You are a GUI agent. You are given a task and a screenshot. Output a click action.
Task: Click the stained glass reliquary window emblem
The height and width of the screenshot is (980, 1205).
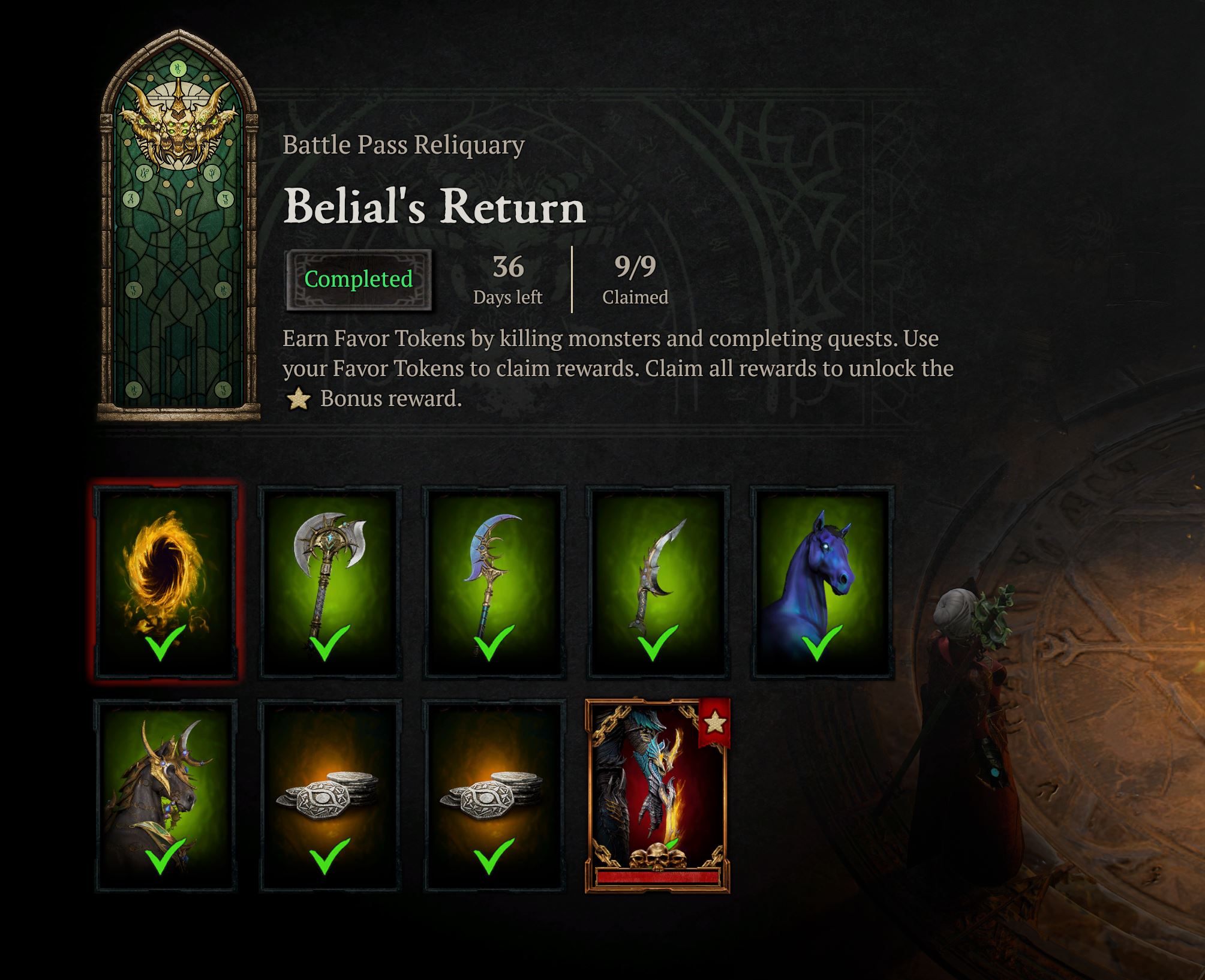pos(178,225)
